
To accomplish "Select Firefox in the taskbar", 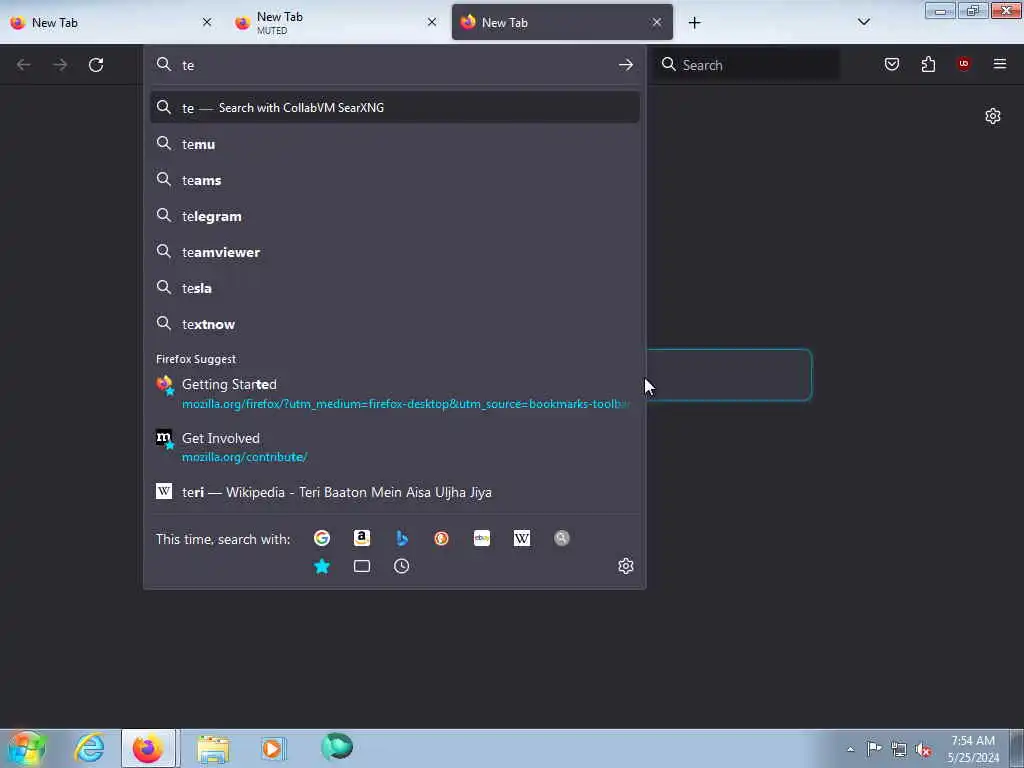I will click(x=148, y=748).
